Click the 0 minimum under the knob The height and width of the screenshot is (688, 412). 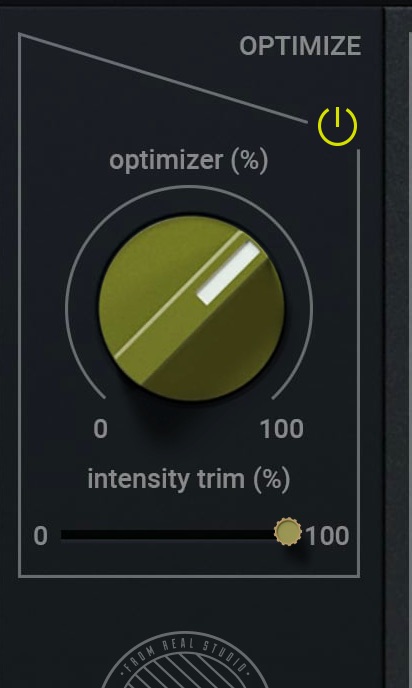click(100, 429)
